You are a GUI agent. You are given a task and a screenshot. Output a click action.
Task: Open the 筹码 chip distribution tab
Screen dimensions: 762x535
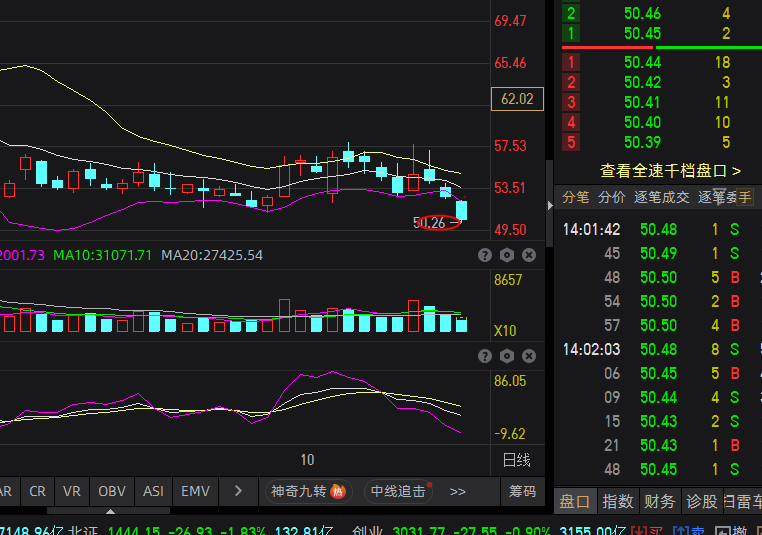[x=522, y=491]
